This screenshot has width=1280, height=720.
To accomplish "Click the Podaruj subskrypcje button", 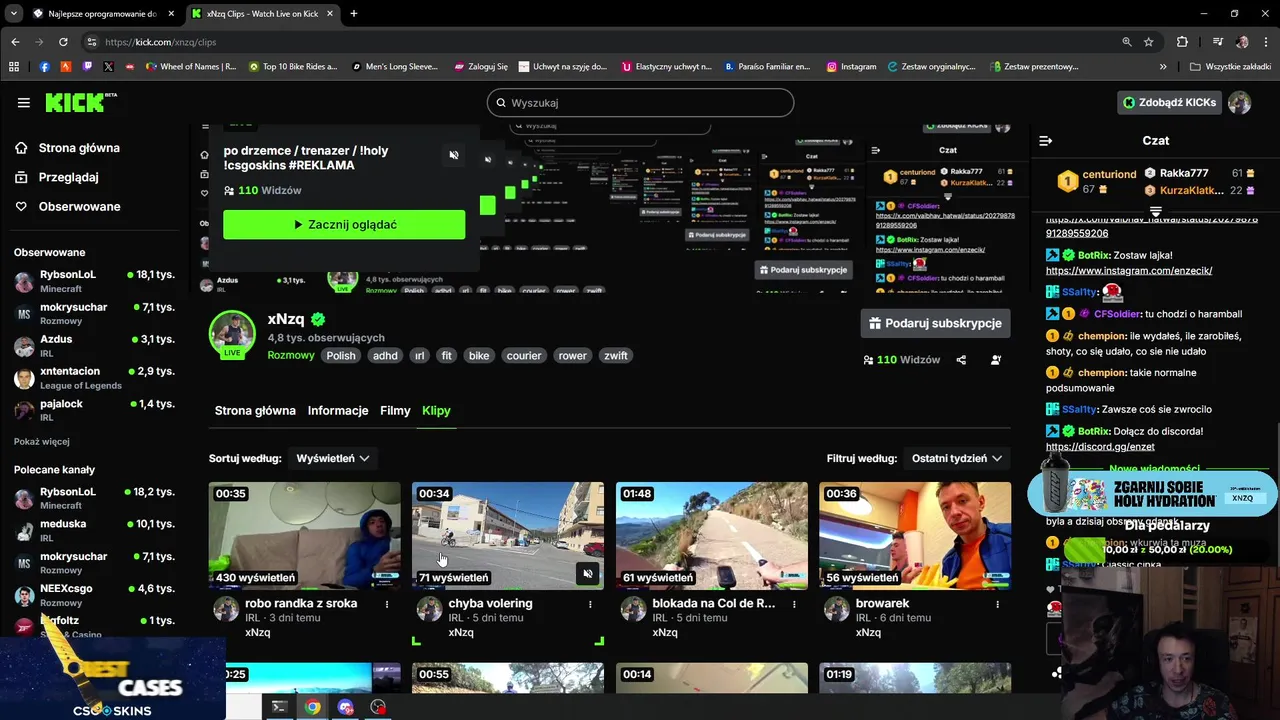I will [935, 323].
